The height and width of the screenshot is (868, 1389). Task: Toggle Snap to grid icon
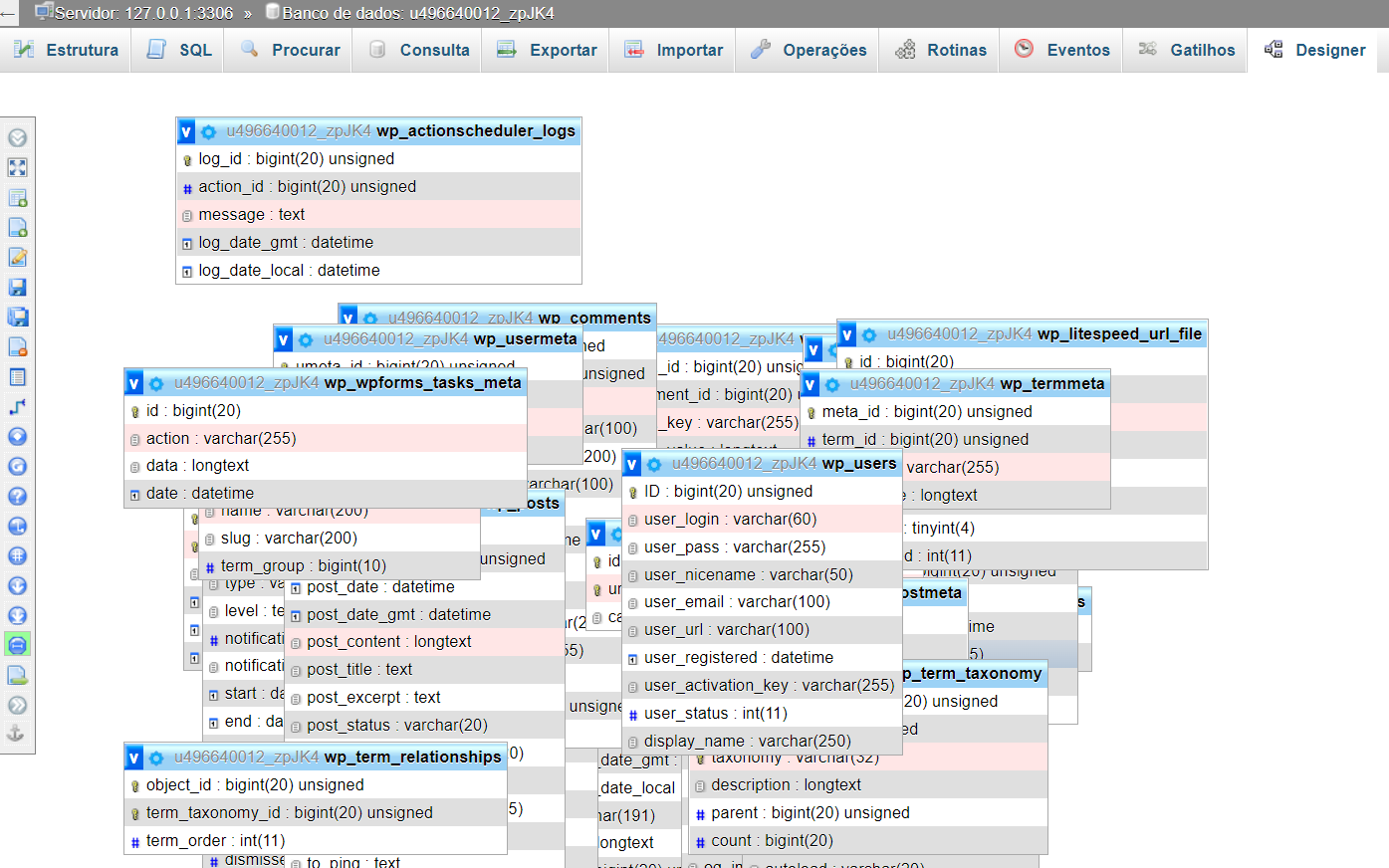point(17,556)
